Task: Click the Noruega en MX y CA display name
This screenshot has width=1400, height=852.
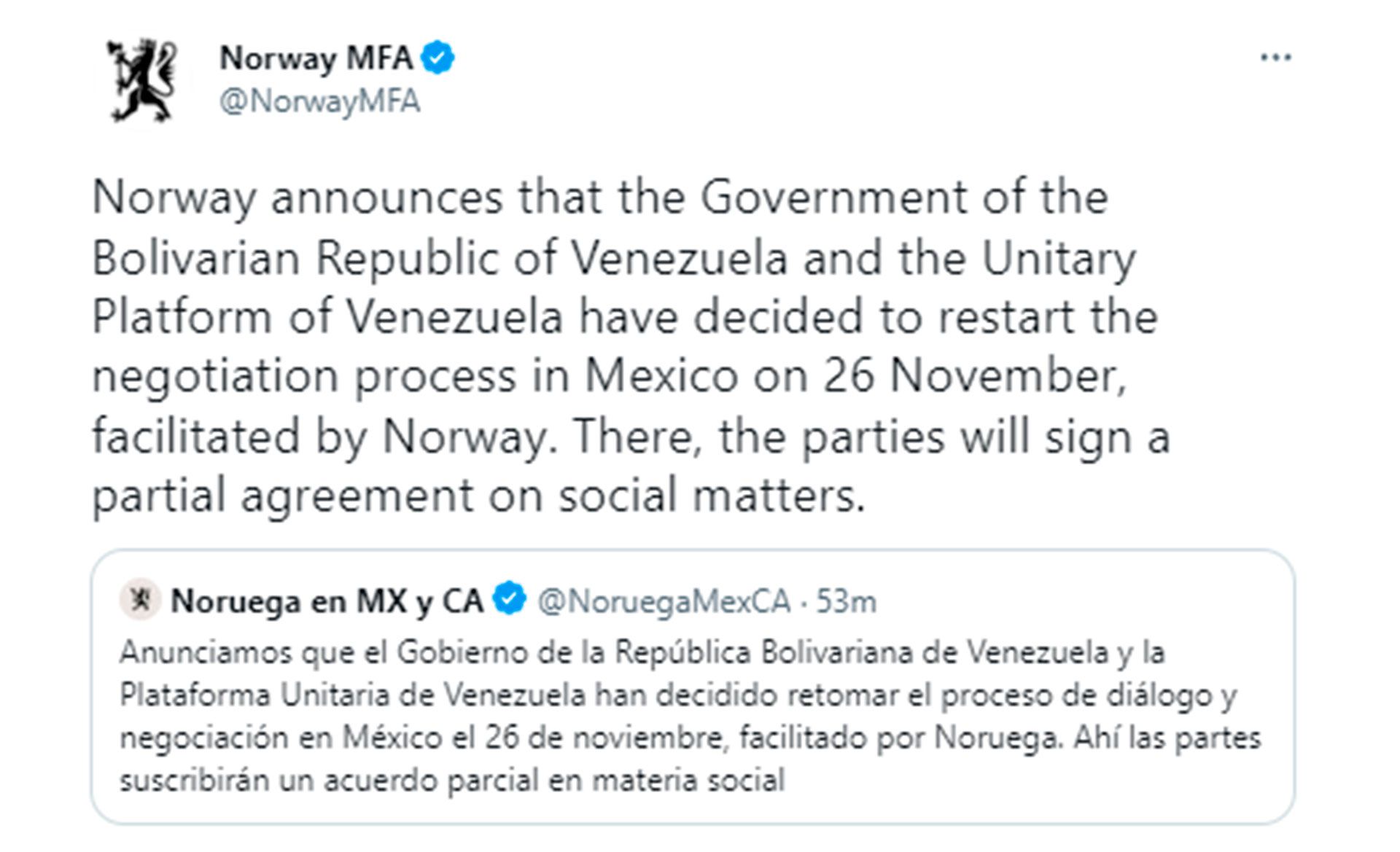Action: [328, 599]
